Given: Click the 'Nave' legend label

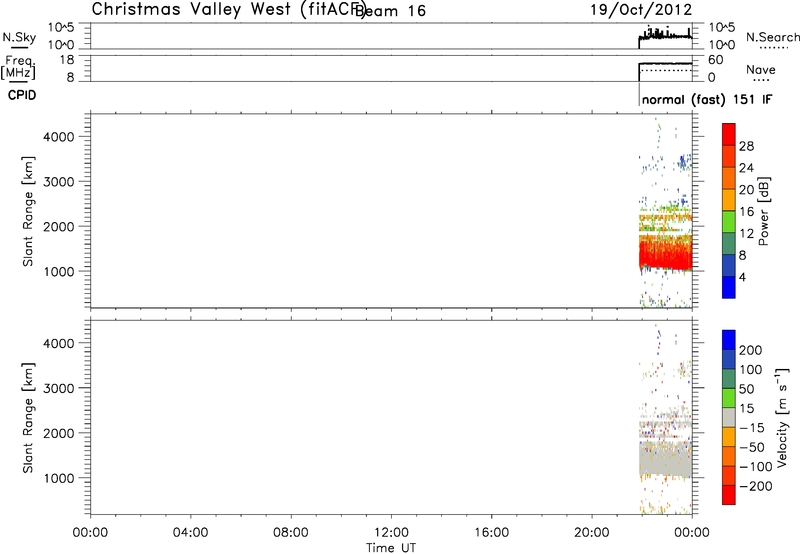Looking at the screenshot, I should (x=761, y=69).
